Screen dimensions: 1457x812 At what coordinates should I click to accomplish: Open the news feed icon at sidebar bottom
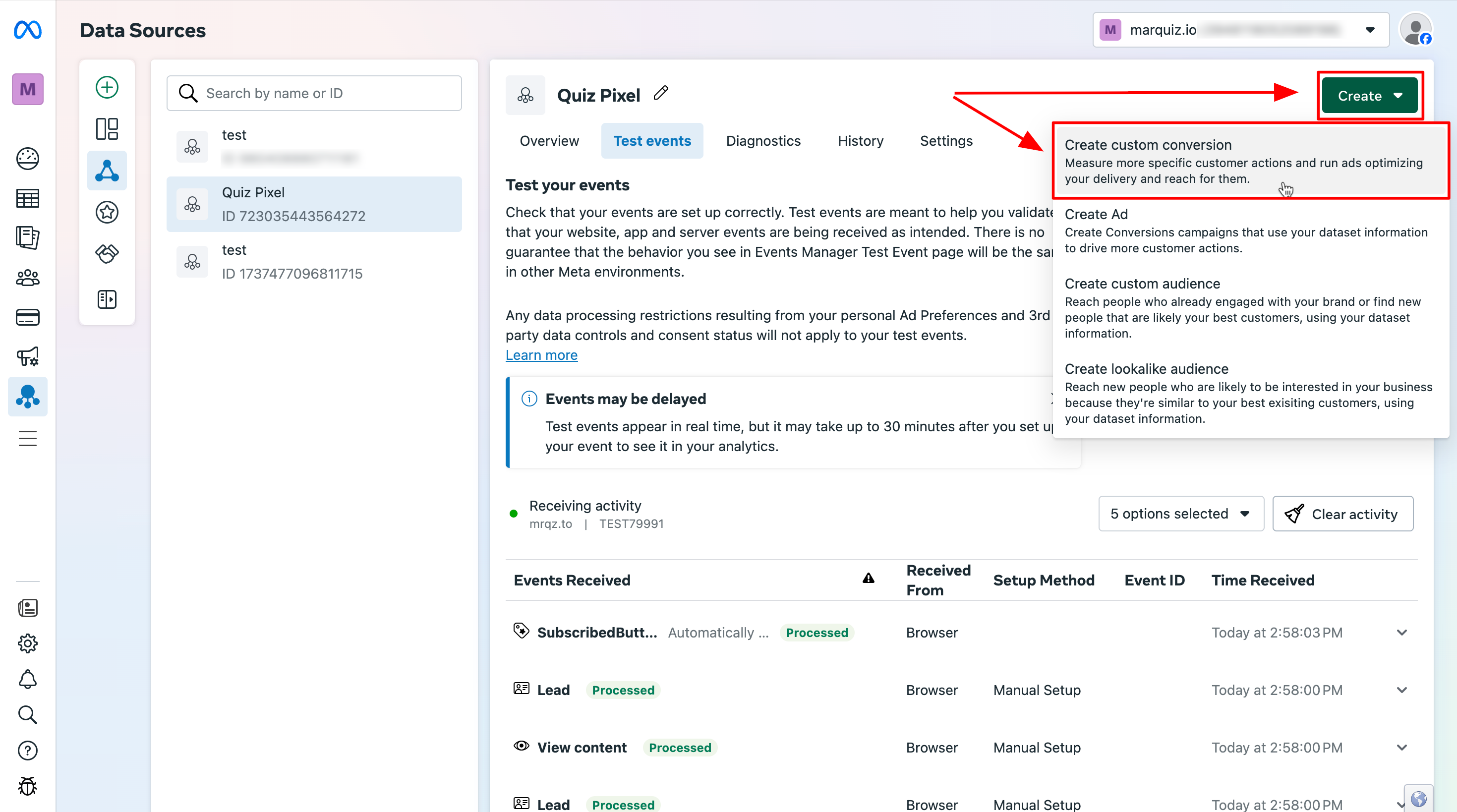pos(27,608)
